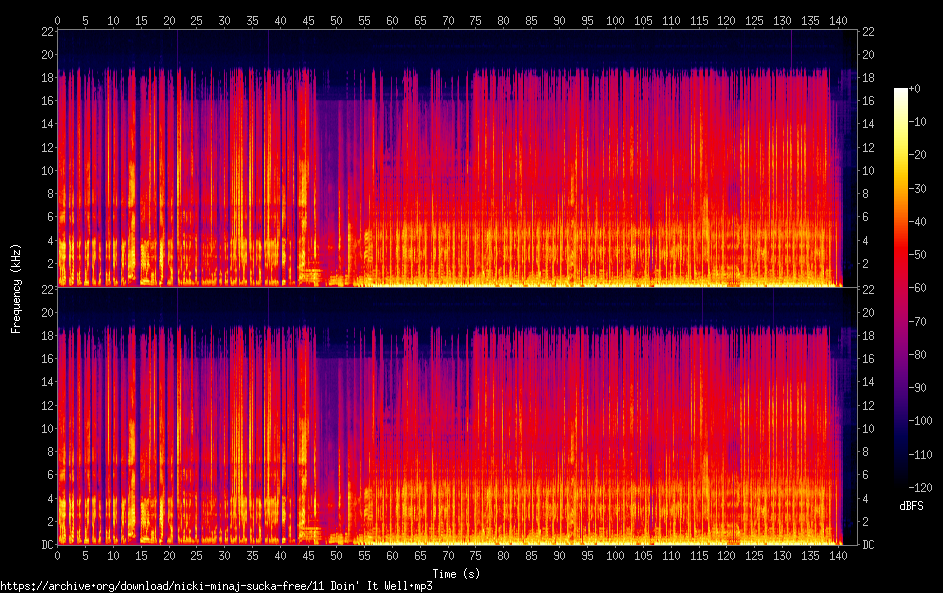Click the dBFS label under the color scale
The width and height of the screenshot is (943, 593).
coord(911,506)
